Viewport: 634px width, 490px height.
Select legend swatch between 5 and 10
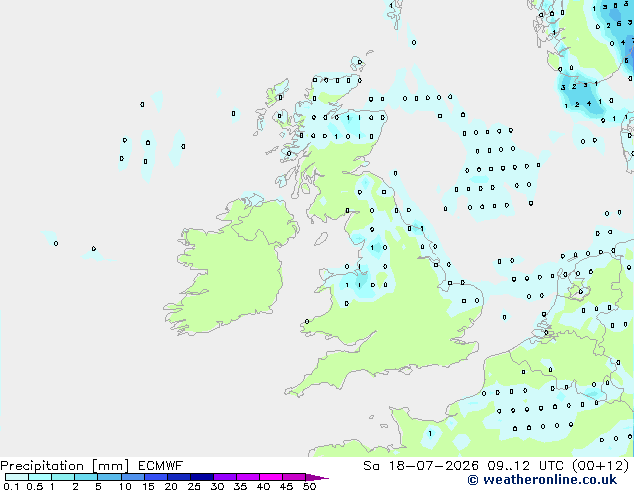tap(109, 477)
